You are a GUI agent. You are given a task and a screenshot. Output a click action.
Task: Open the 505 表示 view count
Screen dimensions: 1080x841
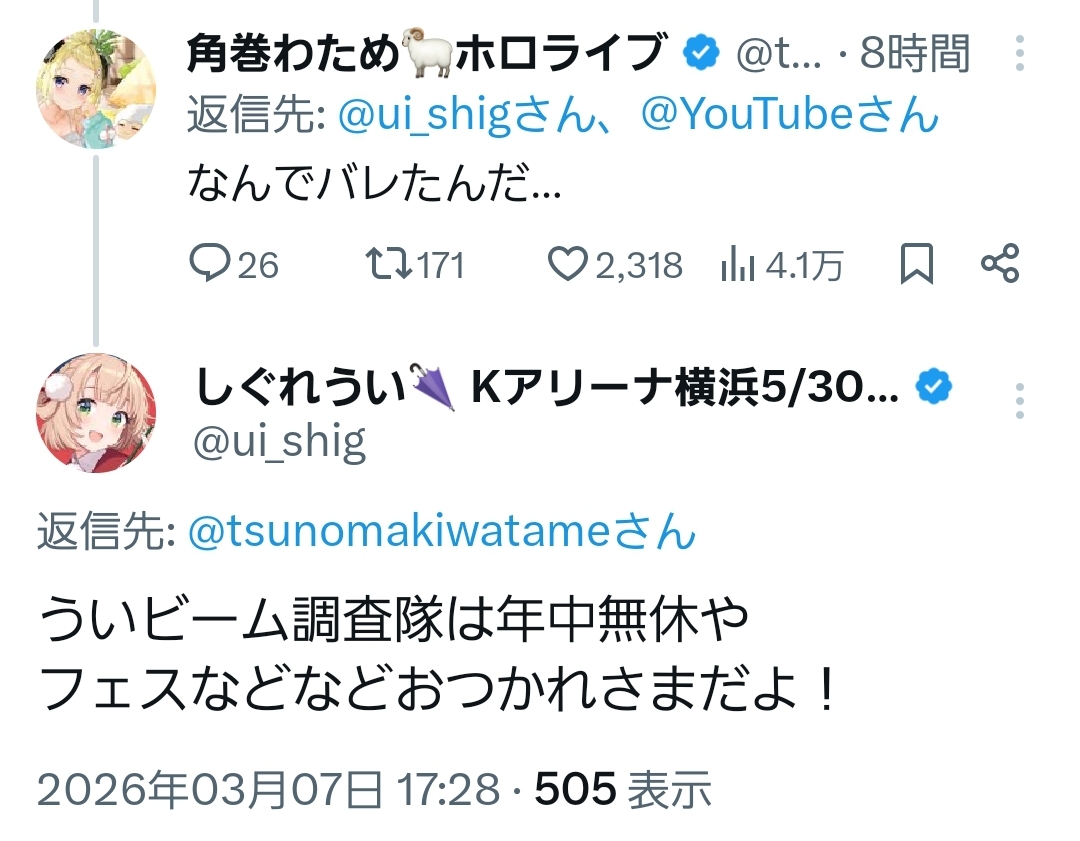pyautogui.click(x=623, y=790)
